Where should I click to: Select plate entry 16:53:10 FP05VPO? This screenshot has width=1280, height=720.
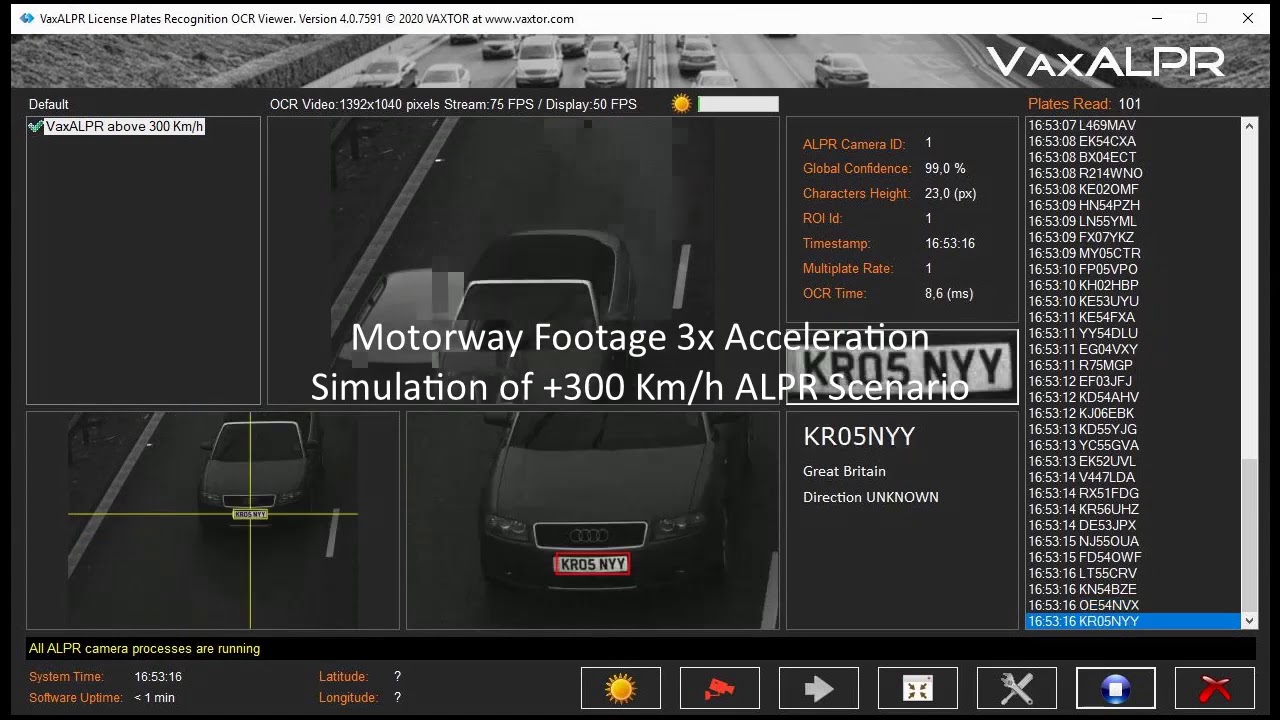[x=1134, y=269]
